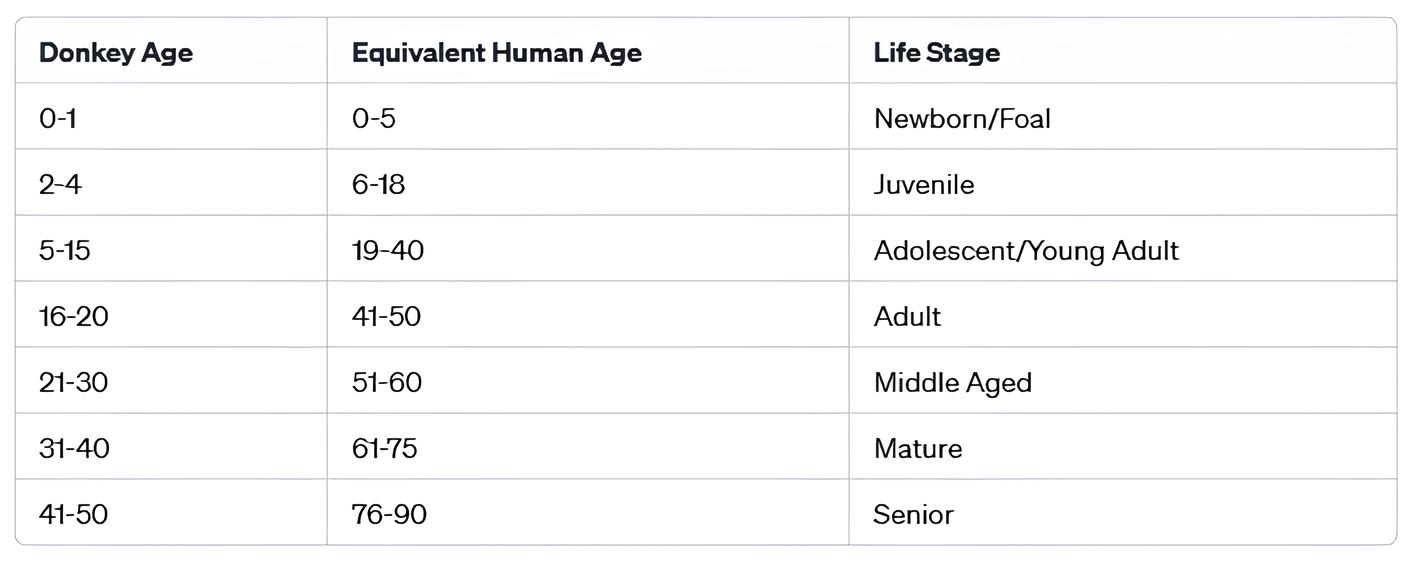Select the Juvenile life stage cell
The width and height of the screenshot is (1416, 564).
(x=923, y=185)
